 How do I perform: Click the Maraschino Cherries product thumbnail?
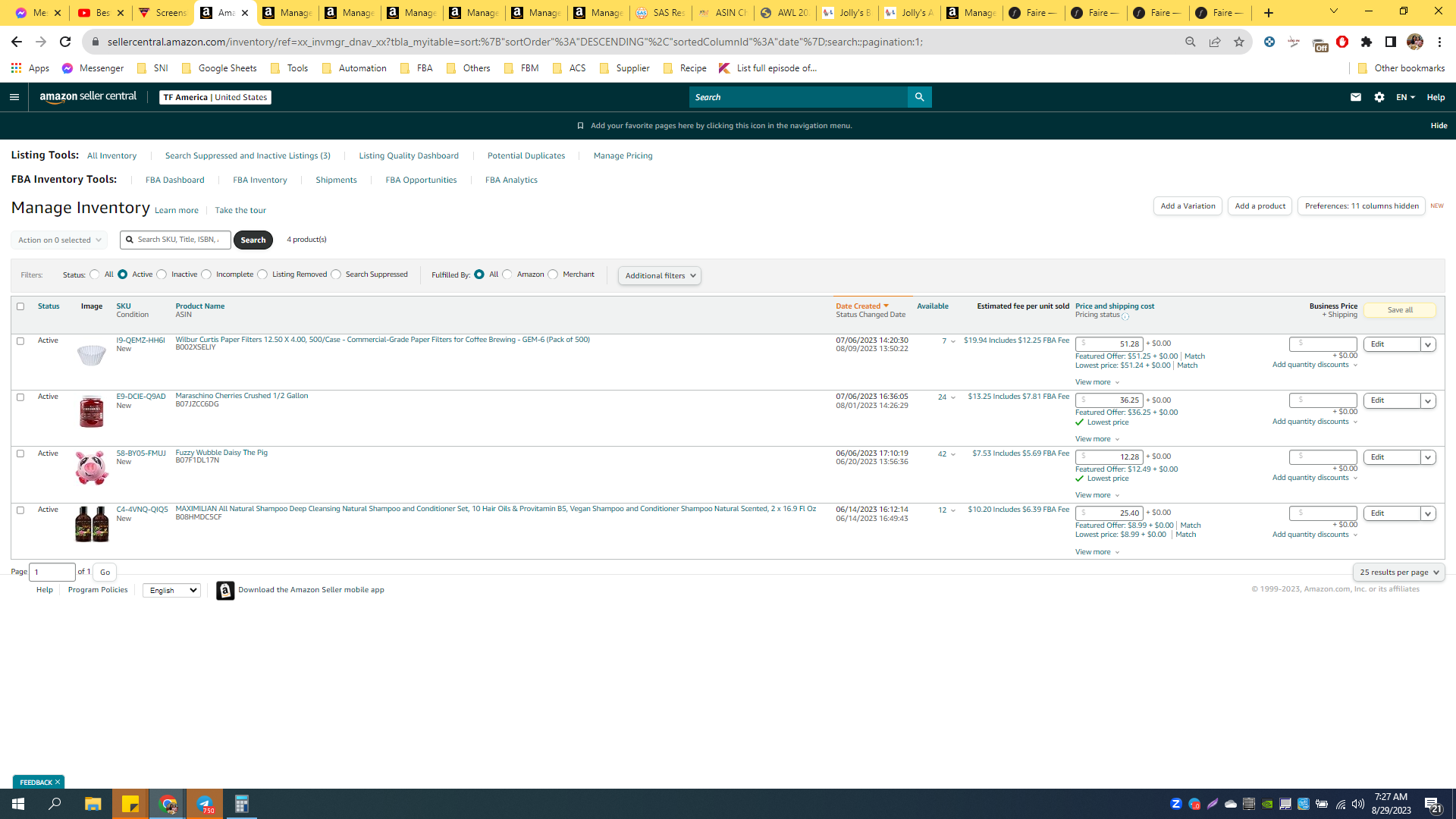pyautogui.click(x=92, y=411)
